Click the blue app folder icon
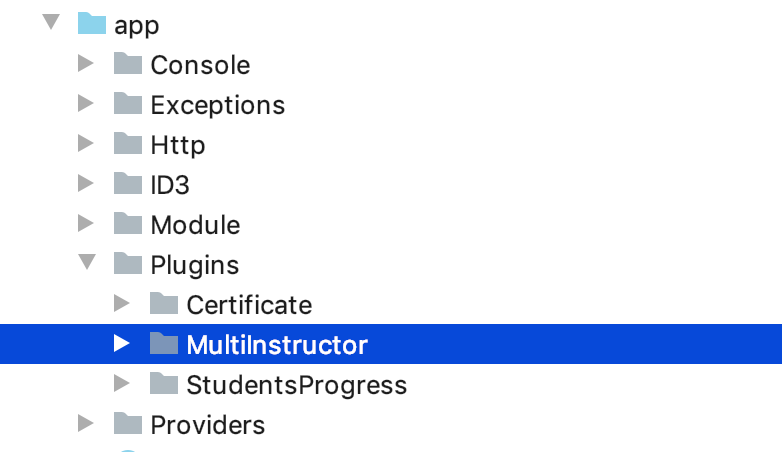 tap(92, 23)
